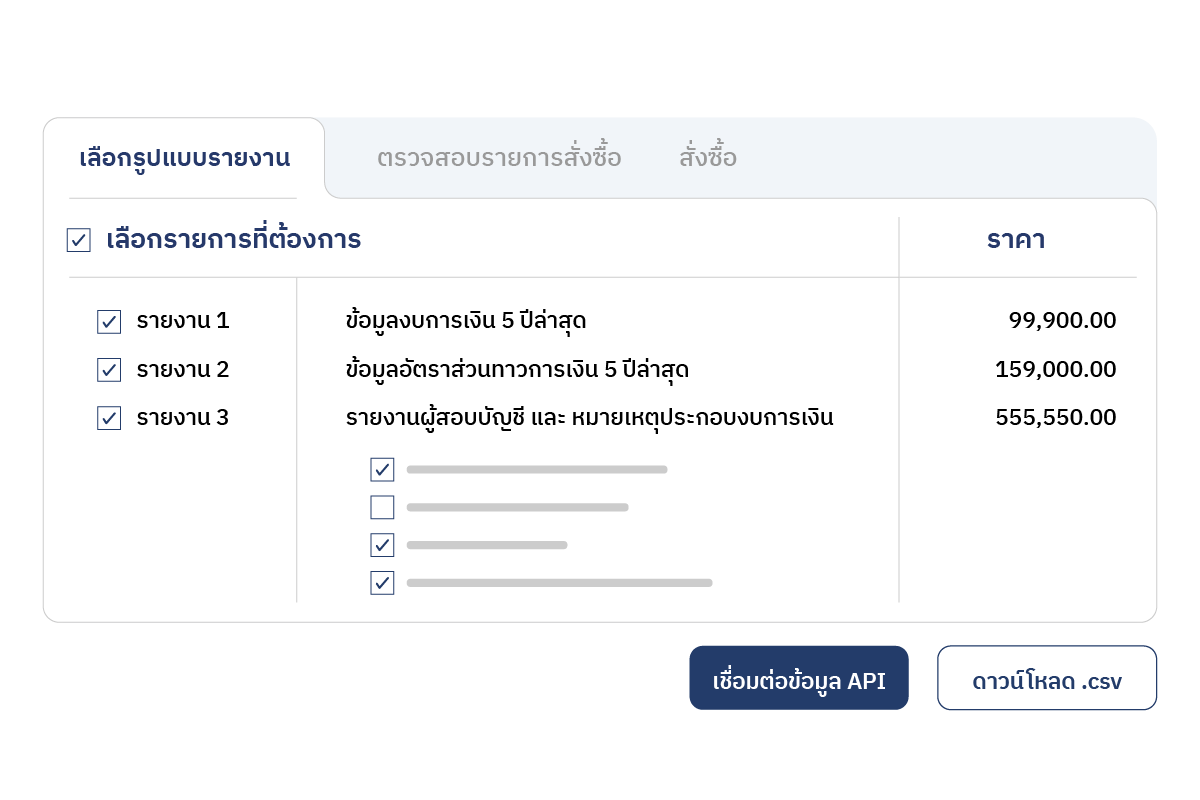Click the ข้อมูลงบการเงิน 5 ปีล่าสุด description

pyautogui.click(x=465, y=322)
